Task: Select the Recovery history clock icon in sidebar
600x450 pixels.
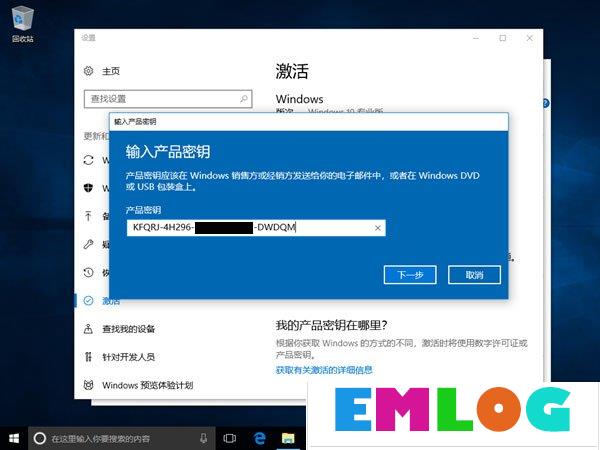Action: (88, 272)
